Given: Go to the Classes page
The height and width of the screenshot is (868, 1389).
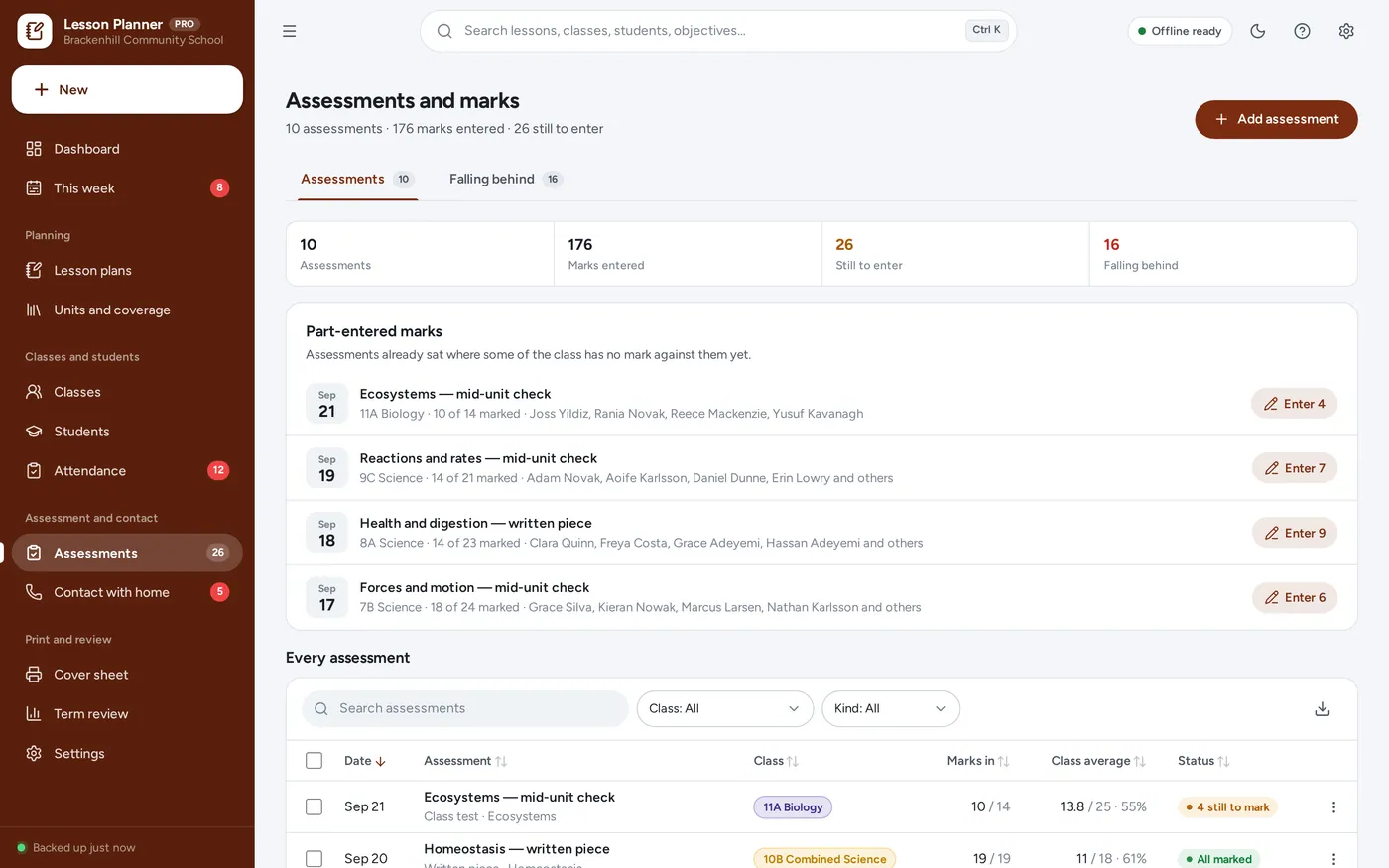Looking at the screenshot, I should [x=127, y=392].
